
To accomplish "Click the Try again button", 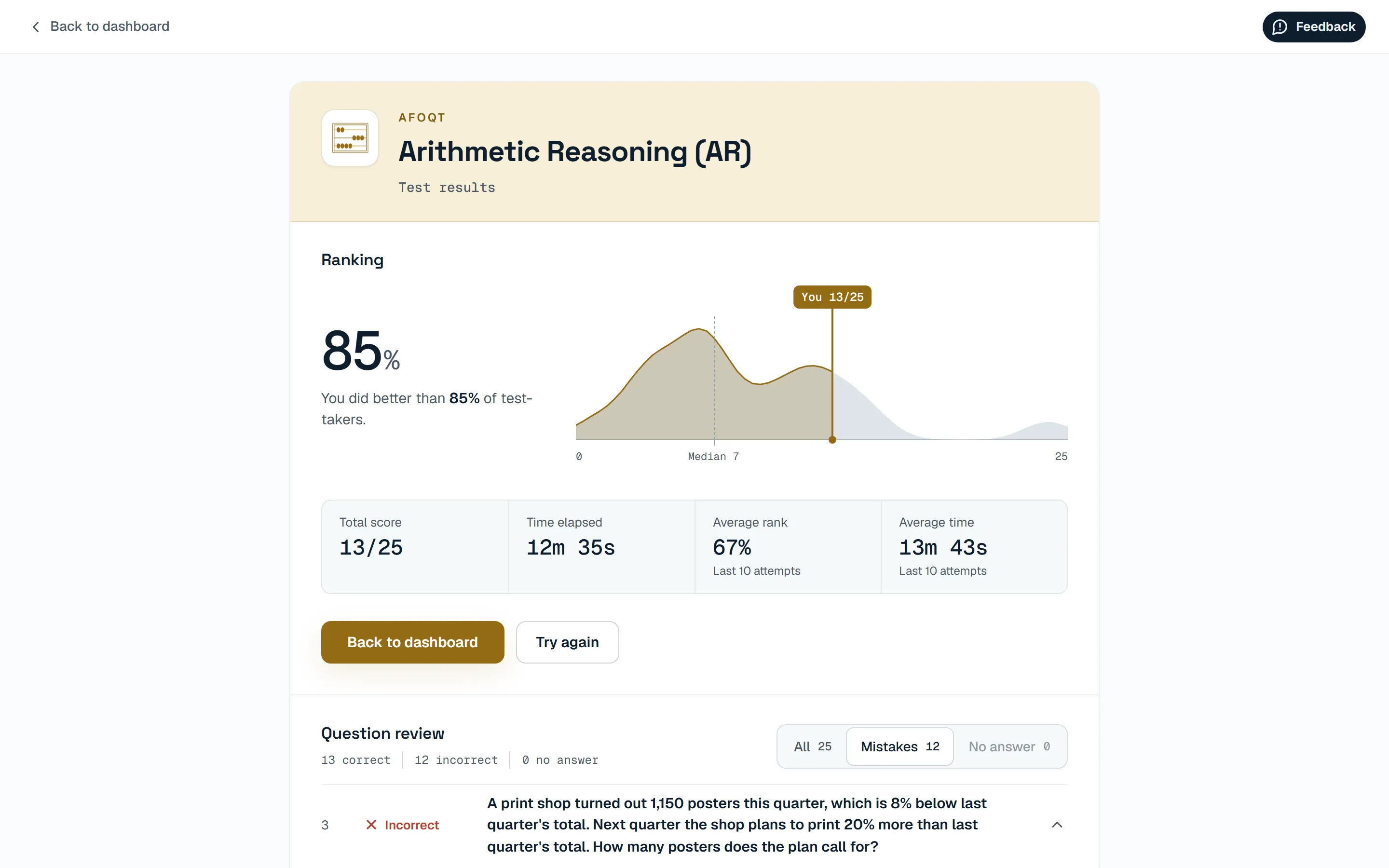I will (567, 642).
